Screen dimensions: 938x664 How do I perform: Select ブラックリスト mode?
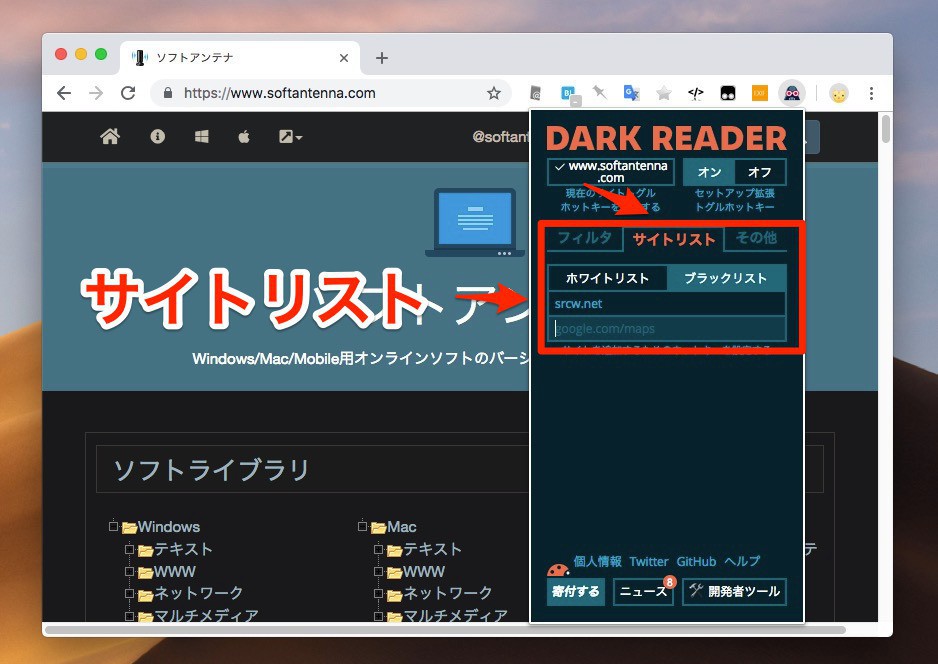click(726, 278)
